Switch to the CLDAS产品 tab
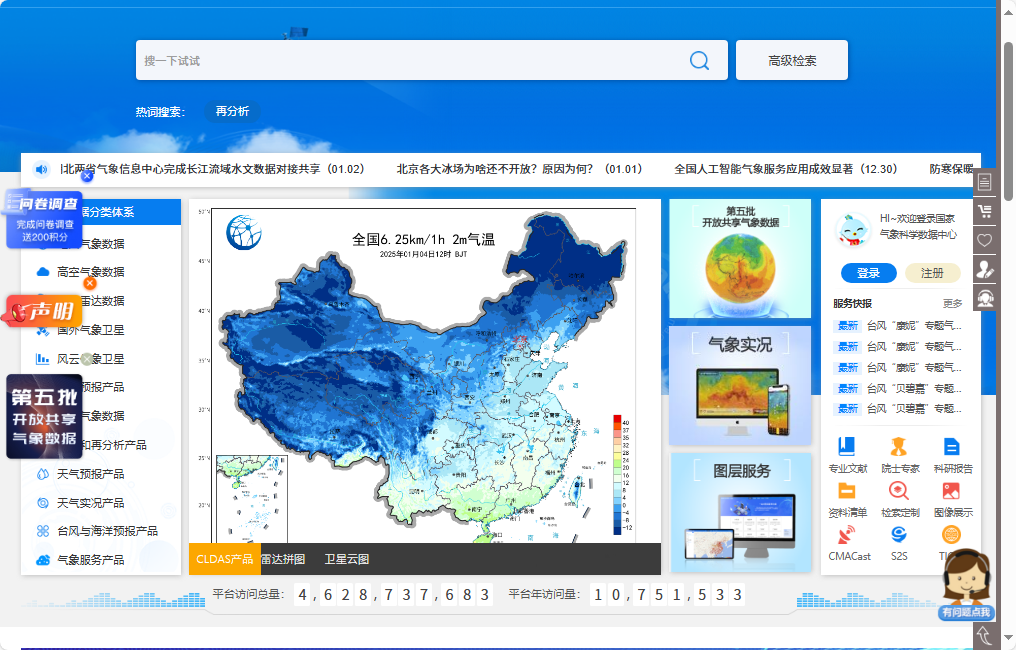 click(224, 559)
